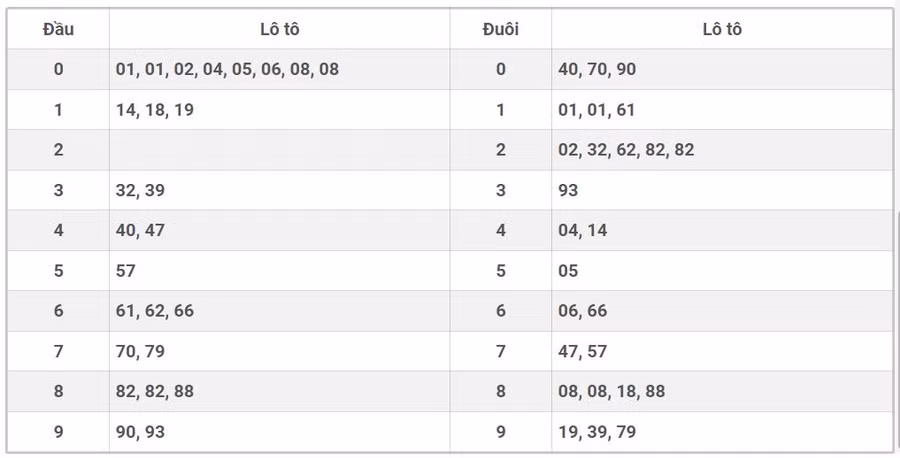This screenshot has width=900, height=458.
Task: Pick the "32, 39" lô tô cell
Action: pos(140,190)
